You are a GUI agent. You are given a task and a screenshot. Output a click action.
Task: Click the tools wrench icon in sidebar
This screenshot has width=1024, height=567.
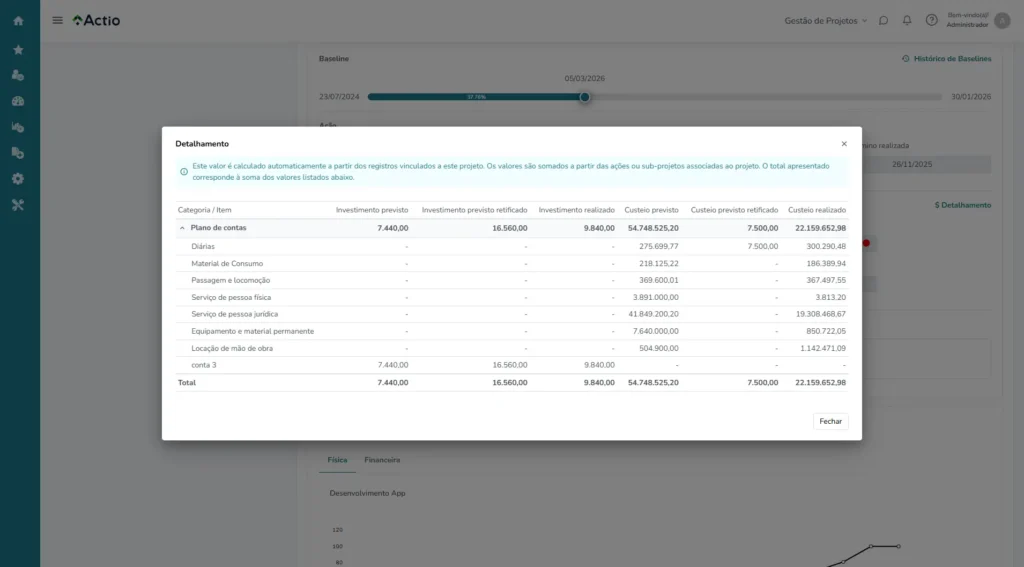coord(18,204)
